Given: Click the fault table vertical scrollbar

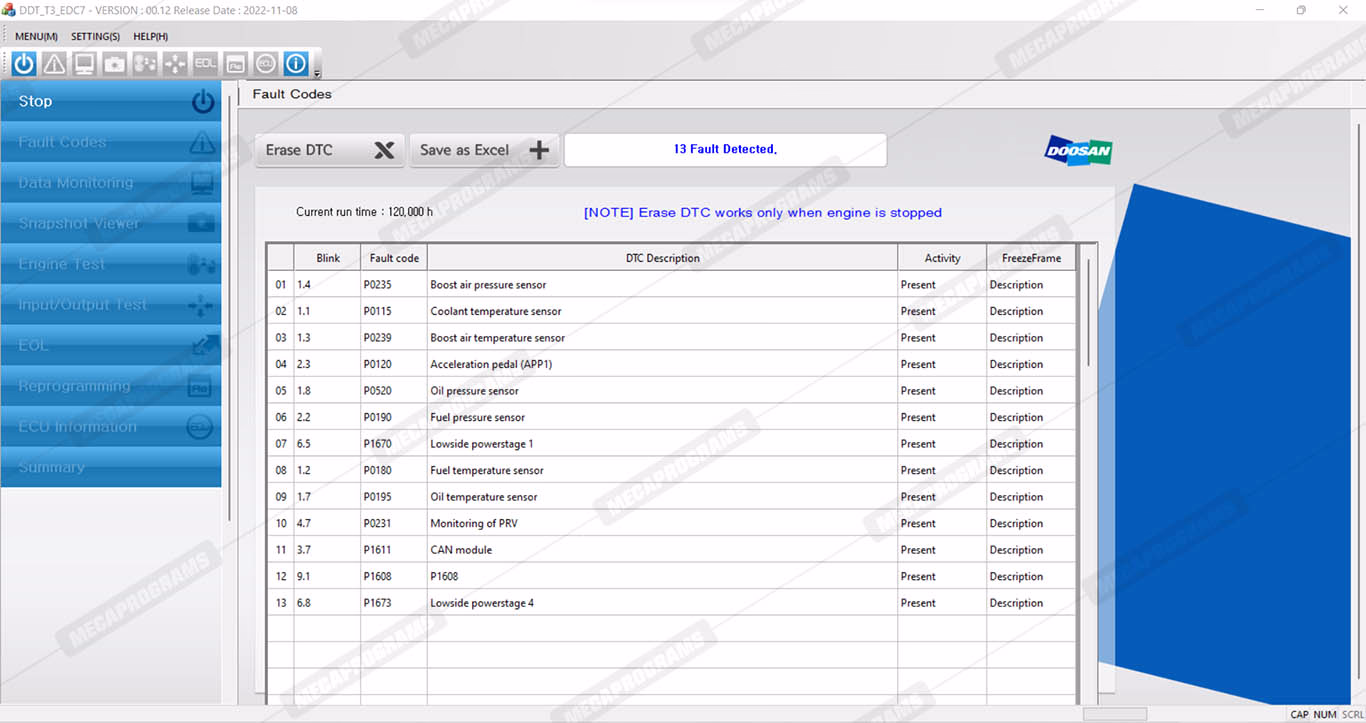Looking at the screenshot, I should (1088, 310).
